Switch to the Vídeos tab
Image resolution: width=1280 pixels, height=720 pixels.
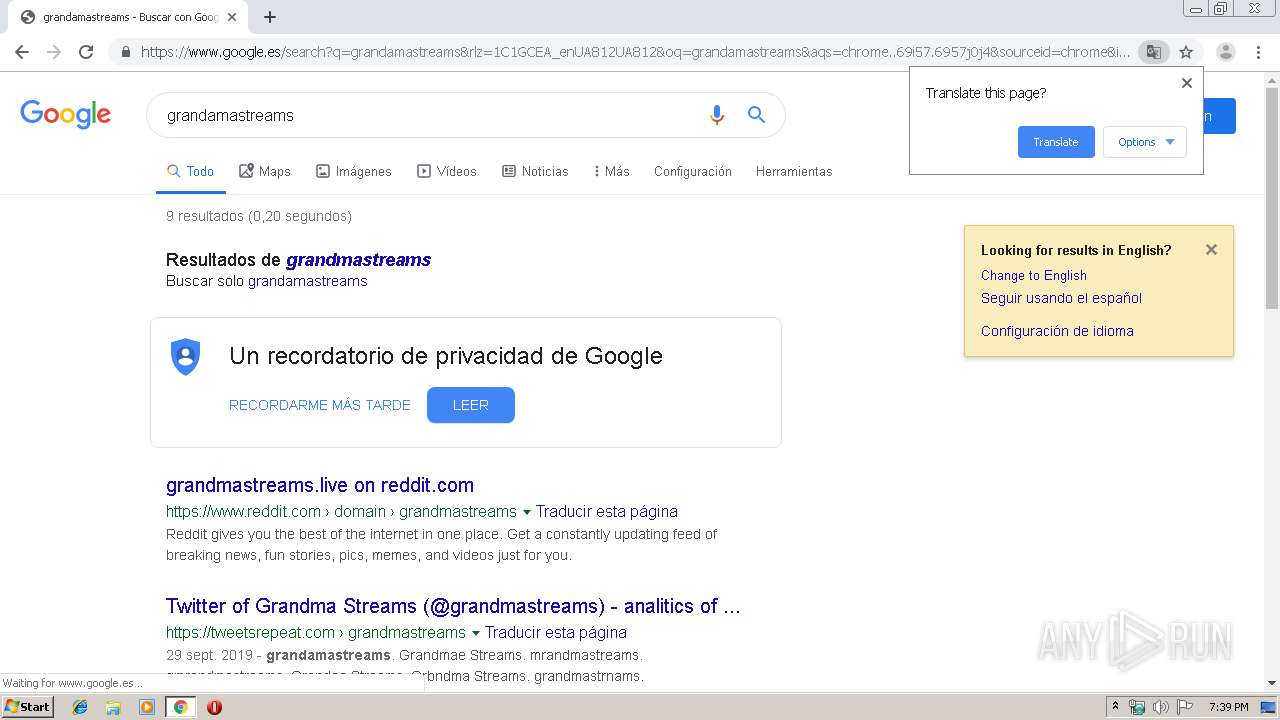pyautogui.click(x=447, y=171)
